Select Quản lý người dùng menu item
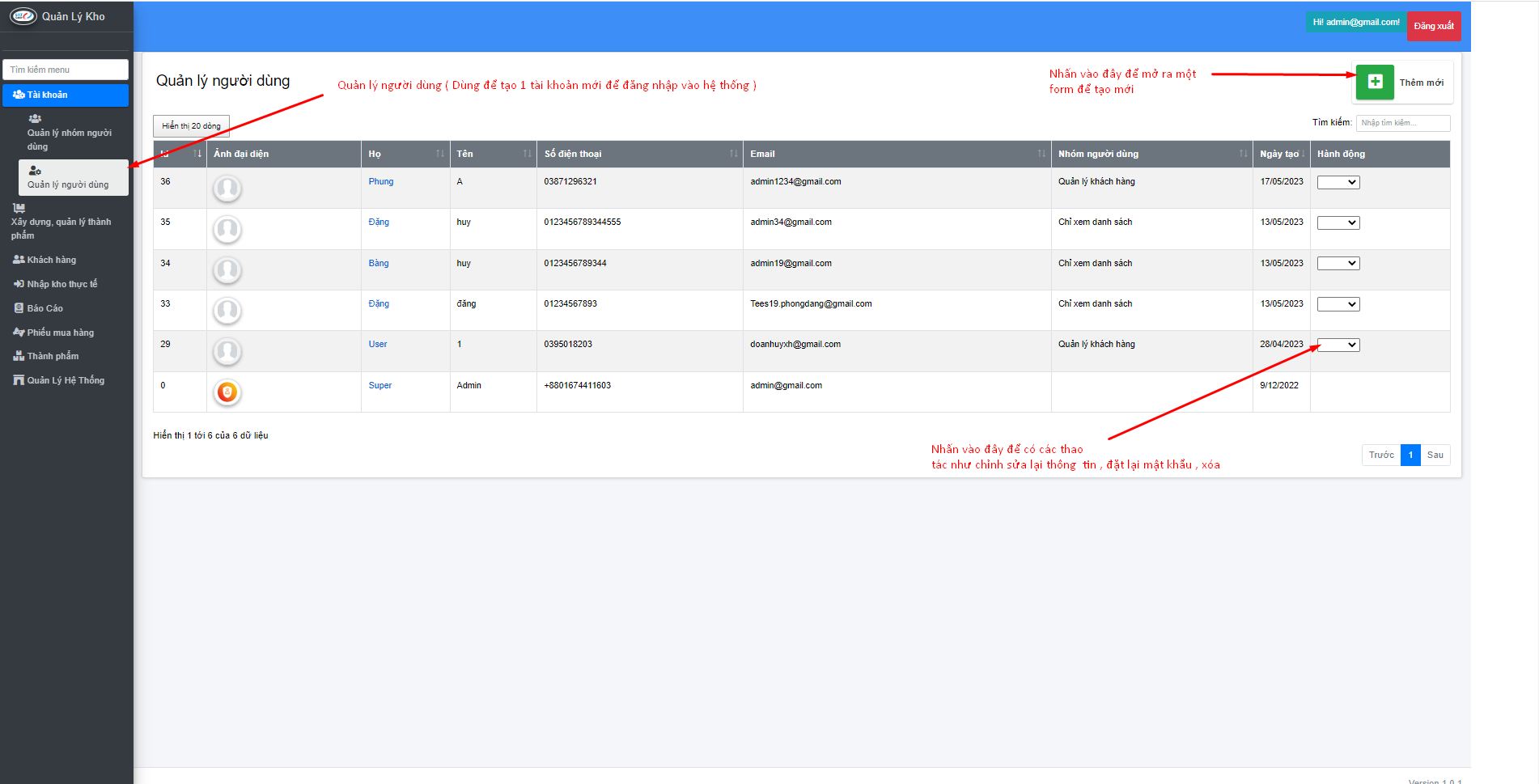Image resolution: width=1539 pixels, height=784 pixels. (73, 177)
